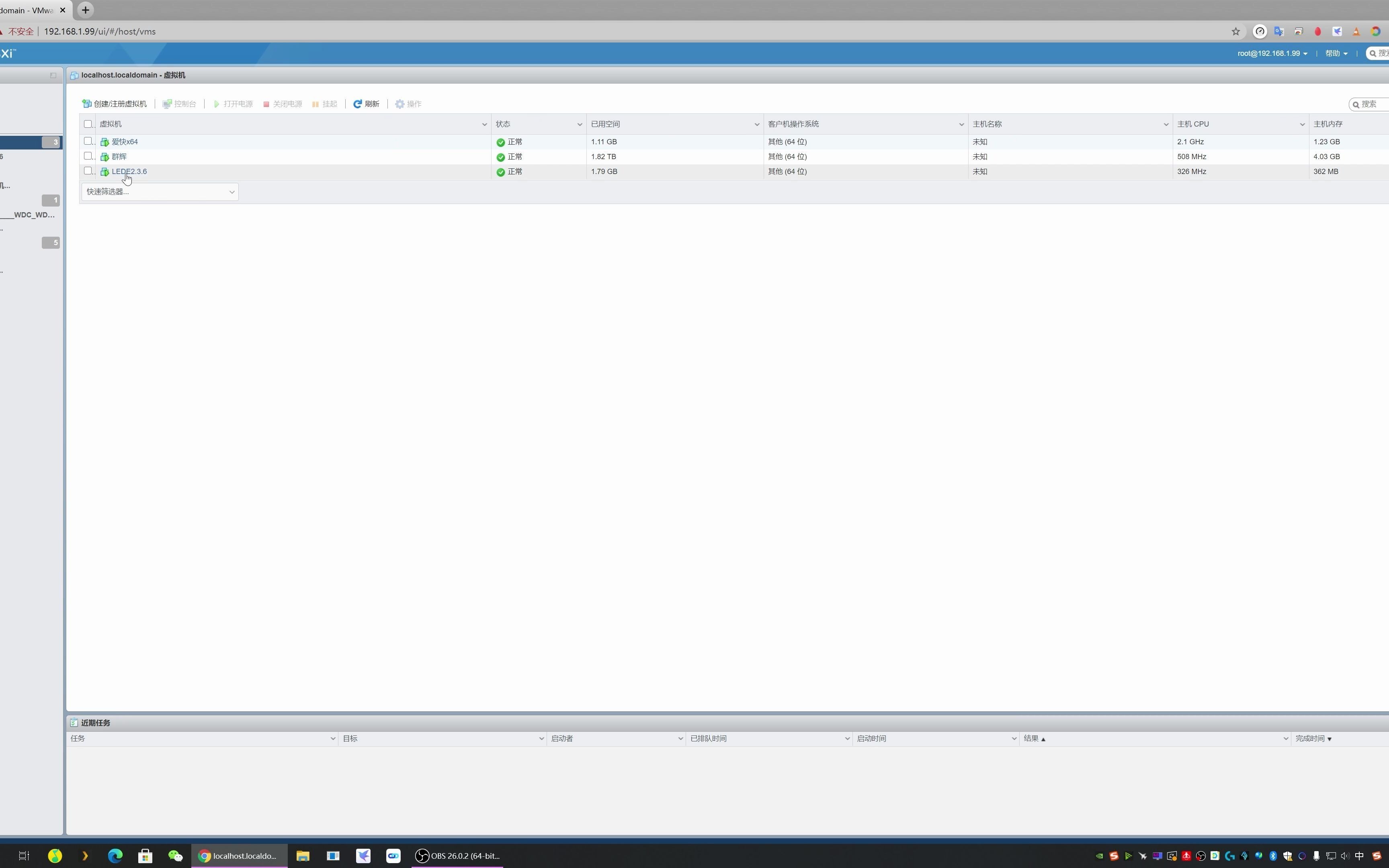Click the green status check for LEDE2.3.6
Image resolution: width=1389 pixels, height=868 pixels.
pyautogui.click(x=500, y=172)
